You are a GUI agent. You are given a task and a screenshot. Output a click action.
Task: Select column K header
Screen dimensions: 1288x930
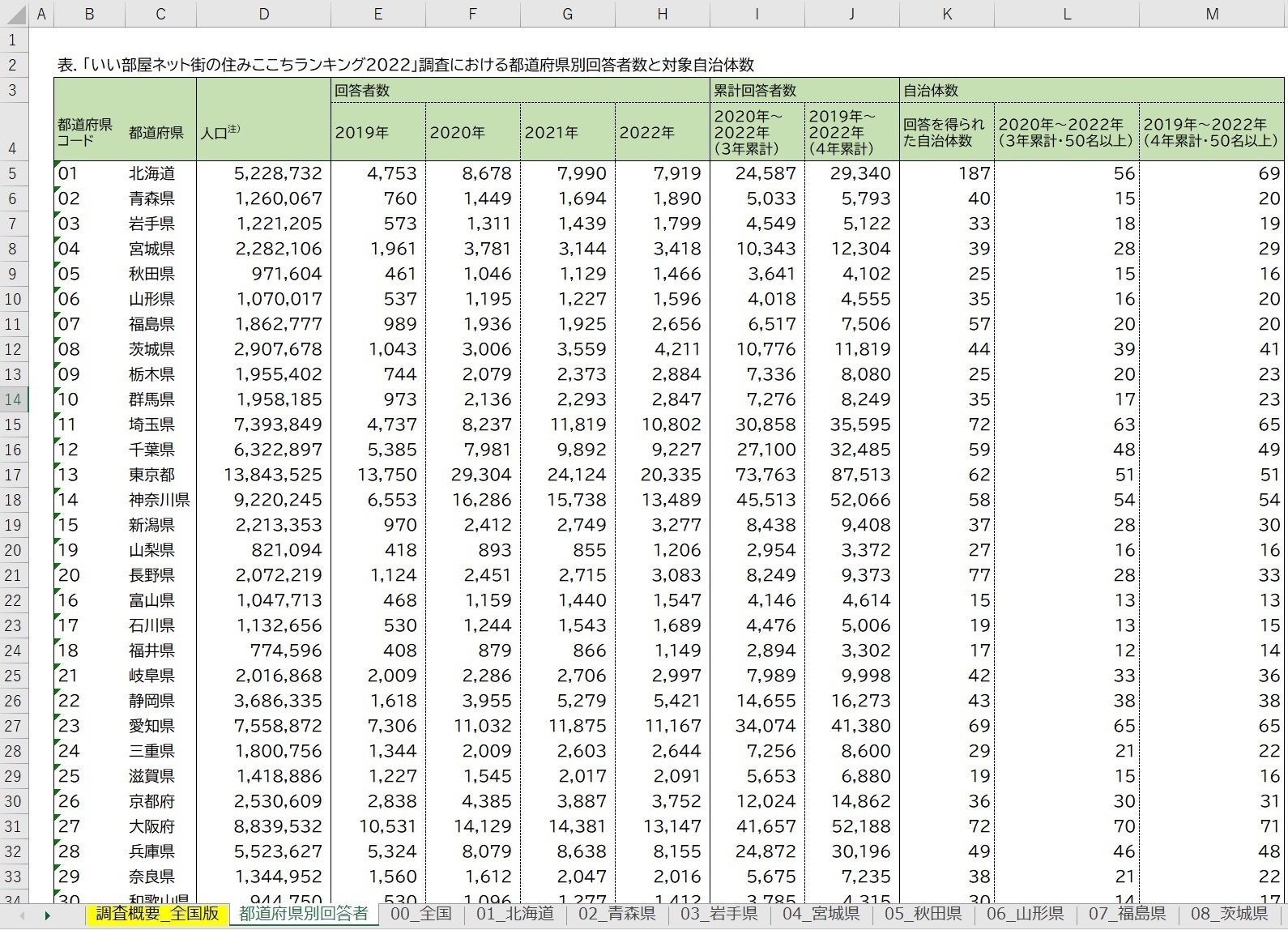946,14
